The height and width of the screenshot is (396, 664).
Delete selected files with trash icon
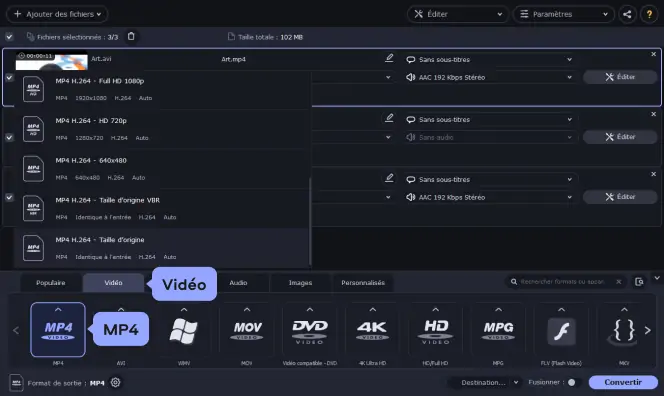pyautogui.click(x=131, y=36)
